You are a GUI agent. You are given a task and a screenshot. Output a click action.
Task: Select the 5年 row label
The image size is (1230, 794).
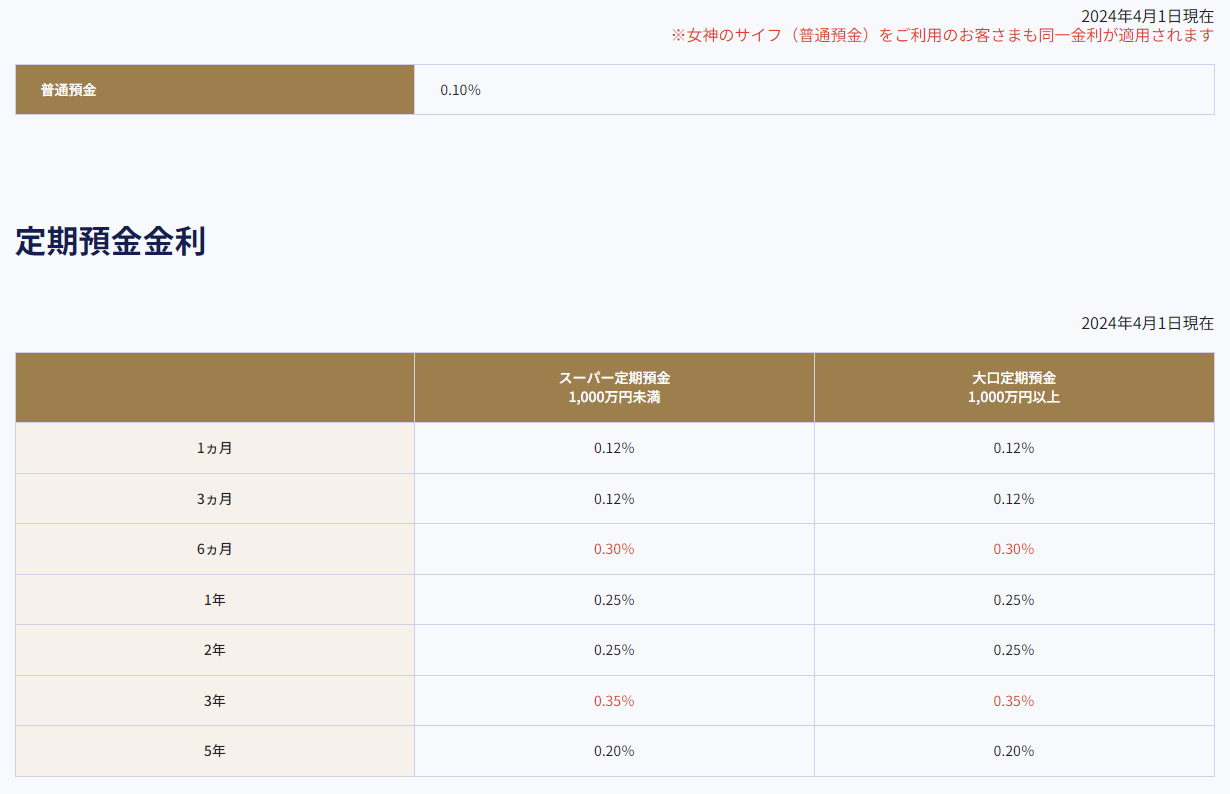(x=215, y=751)
